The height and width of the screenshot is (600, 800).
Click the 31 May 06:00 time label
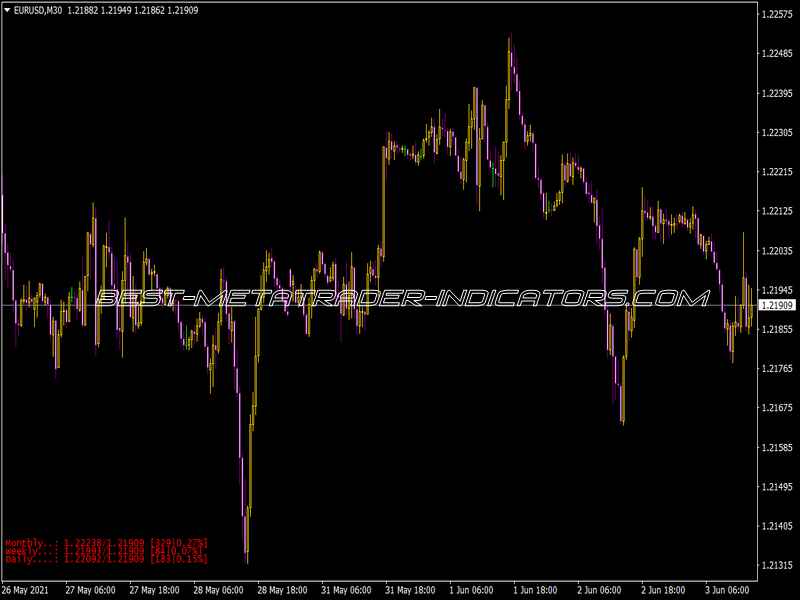pos(346,590)
